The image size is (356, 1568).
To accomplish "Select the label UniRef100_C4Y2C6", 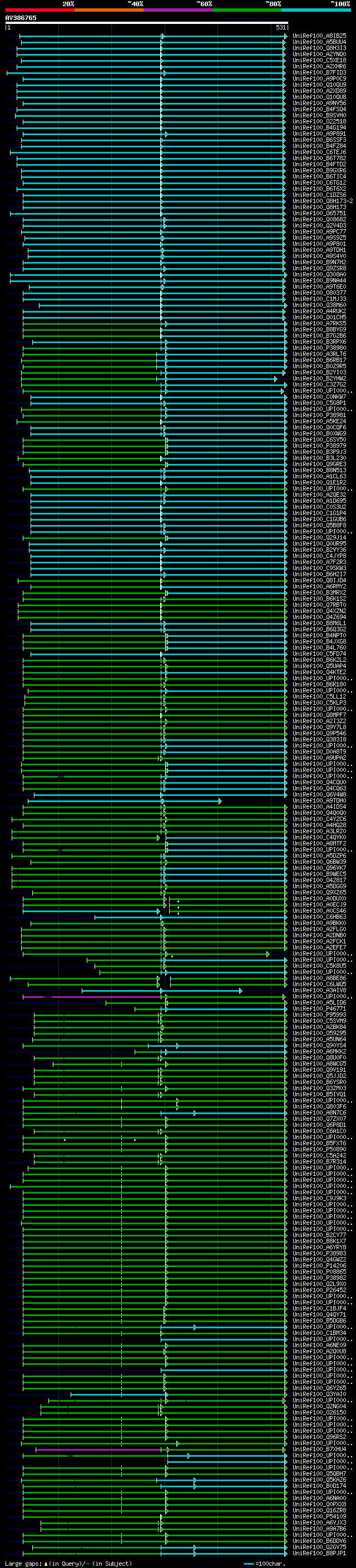I will [x=319, y=819].
